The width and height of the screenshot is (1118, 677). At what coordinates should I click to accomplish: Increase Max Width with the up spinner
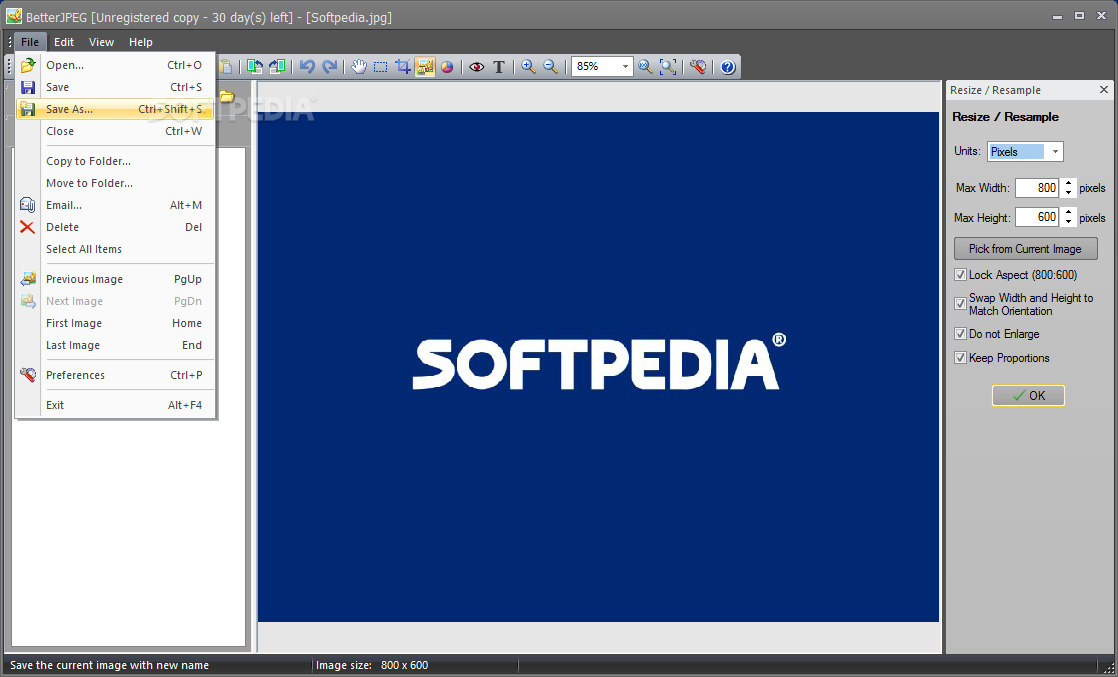(x=1068, y=183)
